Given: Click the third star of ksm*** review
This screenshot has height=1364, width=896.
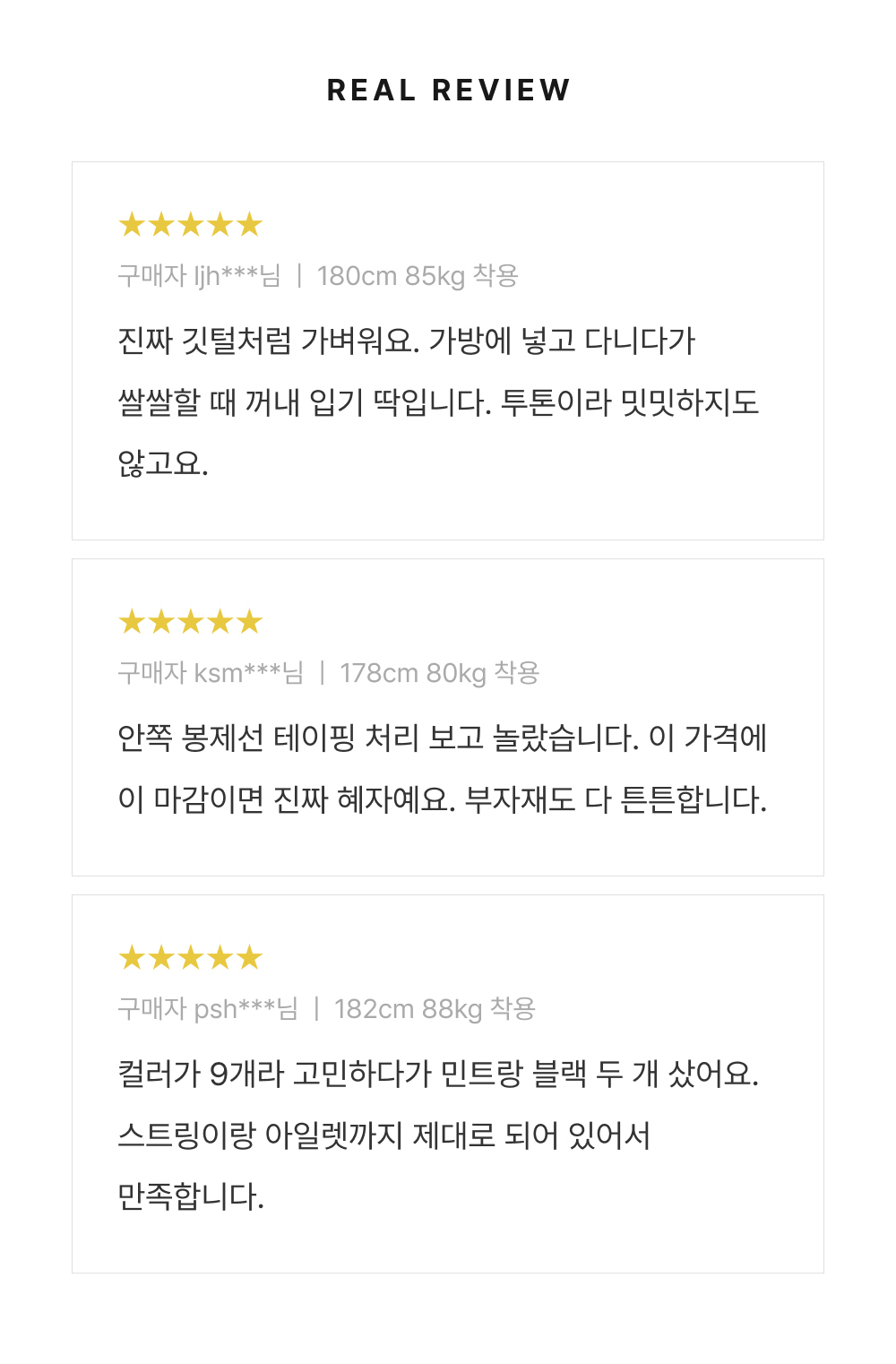Looking at the screenshot, I should coord(191,621).
